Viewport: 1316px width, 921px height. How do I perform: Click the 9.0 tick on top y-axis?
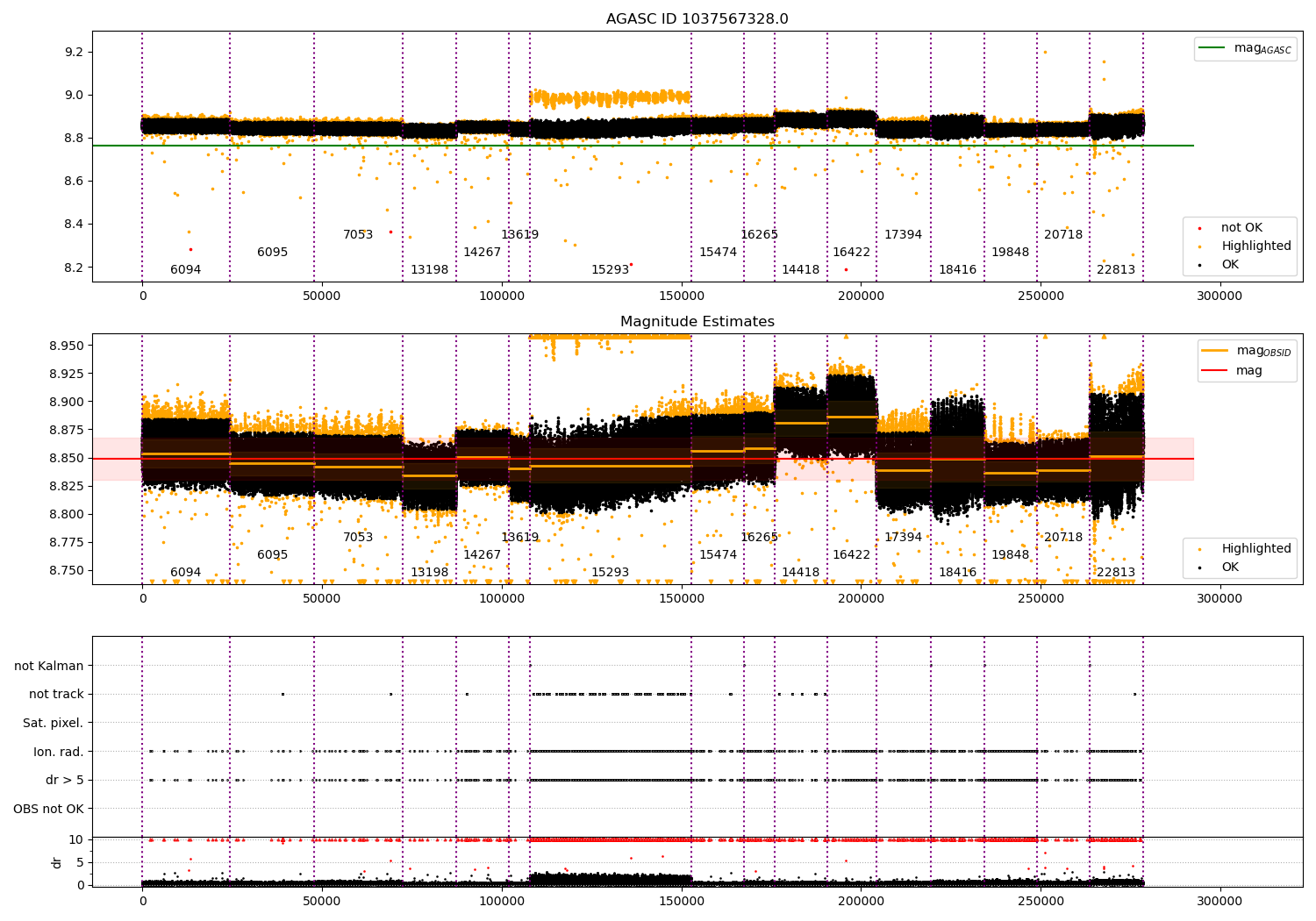(x=75, y=96)
